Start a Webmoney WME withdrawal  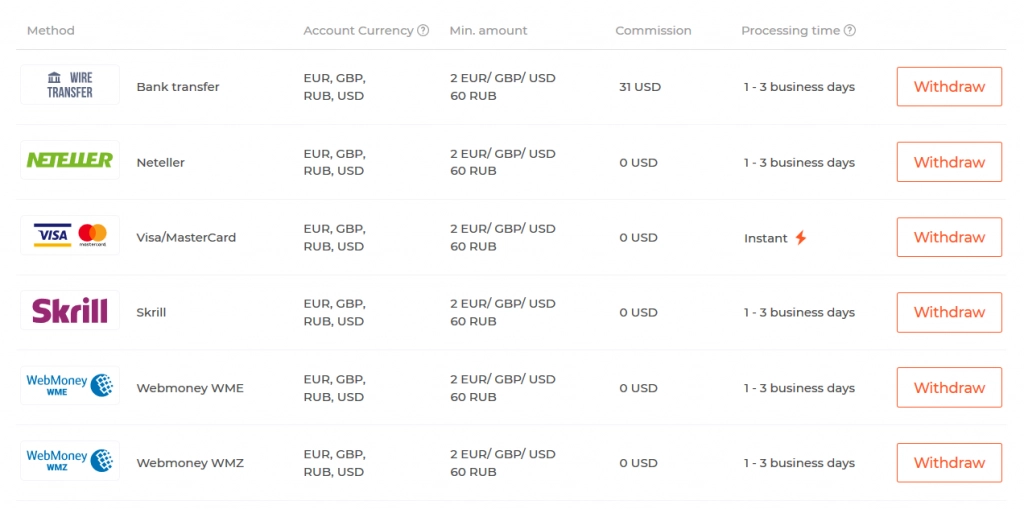click(949, 387)
